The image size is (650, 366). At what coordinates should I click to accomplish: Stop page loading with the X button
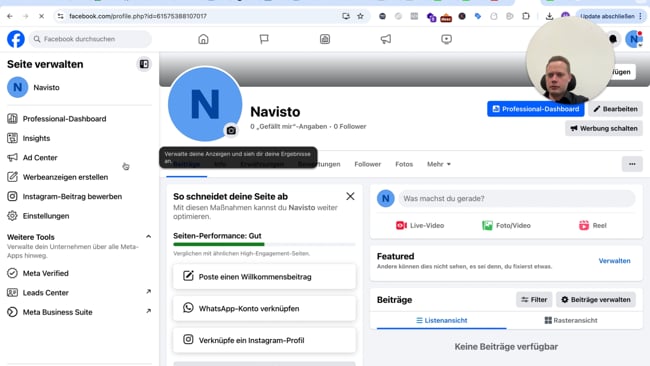[x=41, y=16]
